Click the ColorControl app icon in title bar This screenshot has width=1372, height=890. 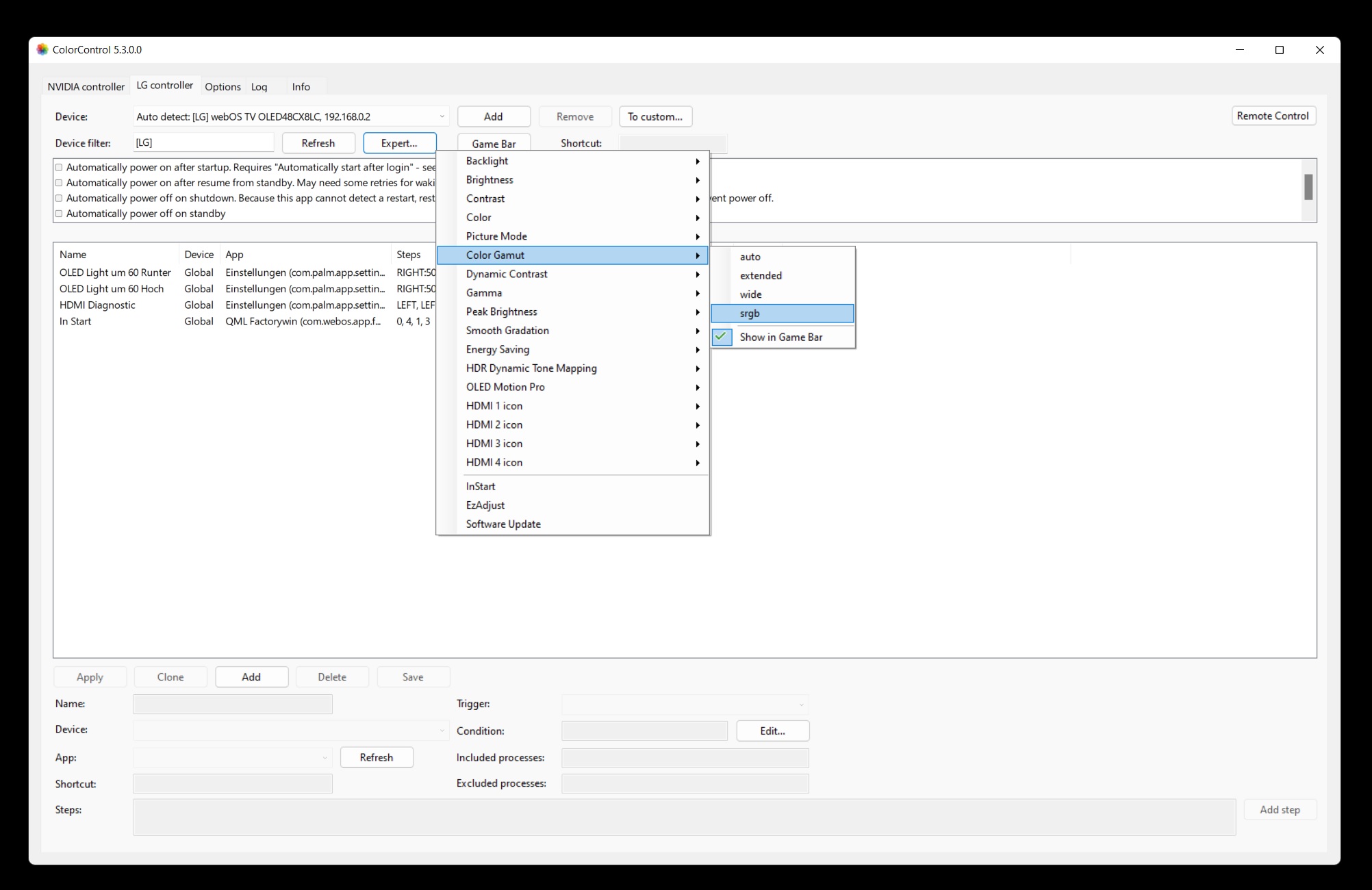click(42, 49)
